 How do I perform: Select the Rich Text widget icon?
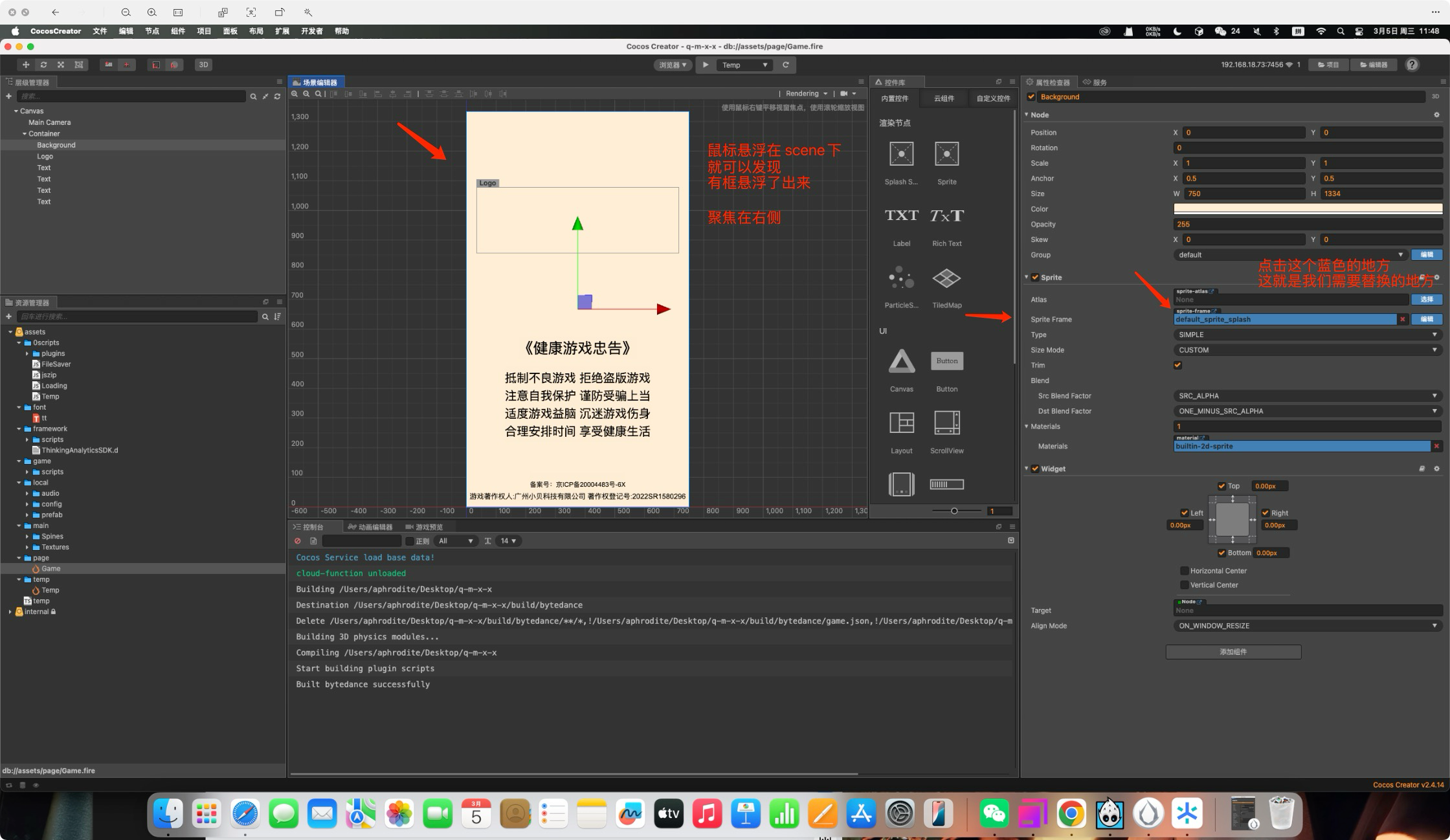point(946,216)
